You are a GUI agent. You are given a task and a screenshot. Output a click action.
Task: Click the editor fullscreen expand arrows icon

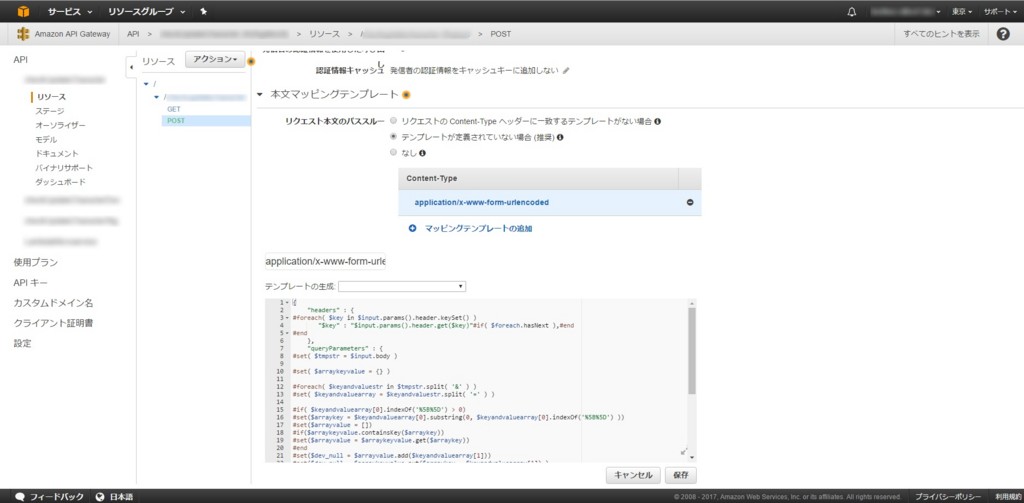(684, 451)
